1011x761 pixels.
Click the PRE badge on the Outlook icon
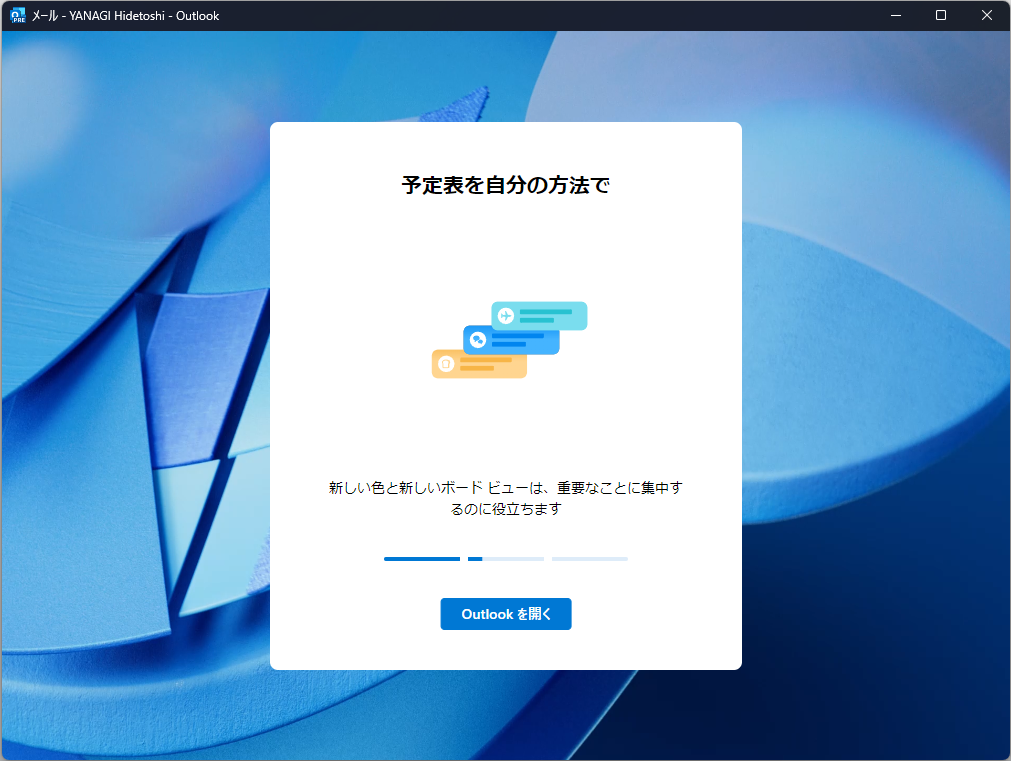pyautogui.click(x=21, y=21)
